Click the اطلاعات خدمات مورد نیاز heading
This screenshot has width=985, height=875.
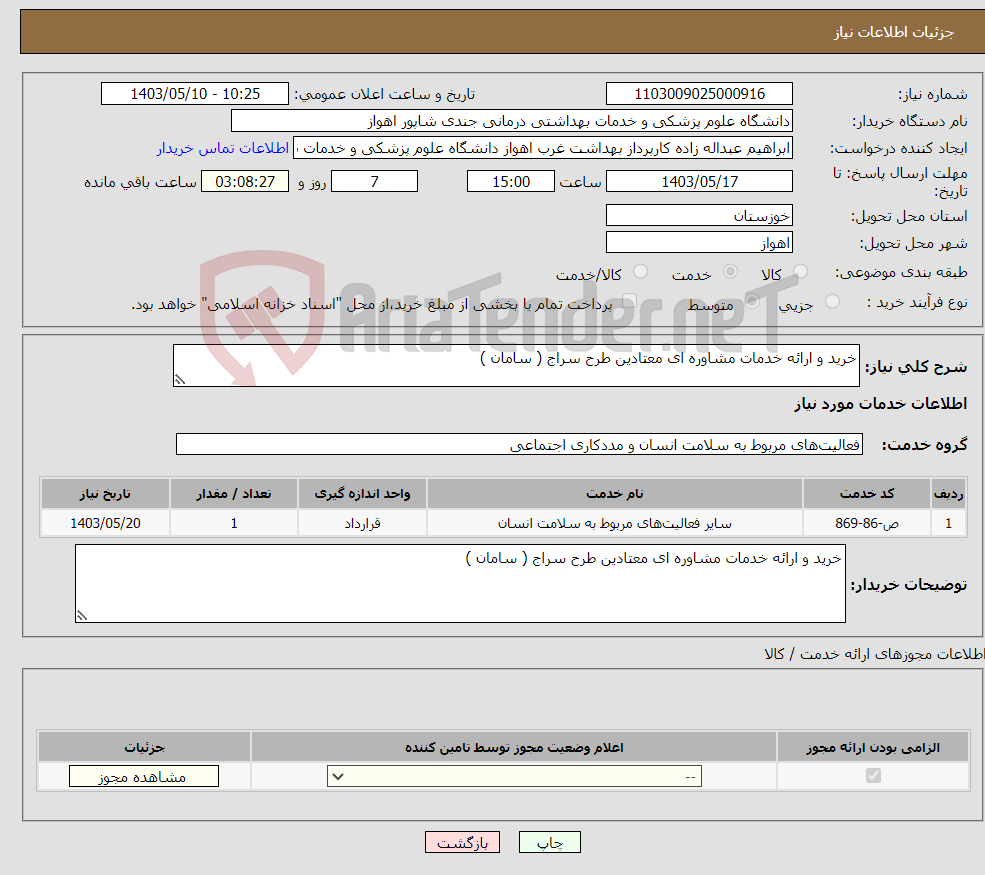point(880,403)
